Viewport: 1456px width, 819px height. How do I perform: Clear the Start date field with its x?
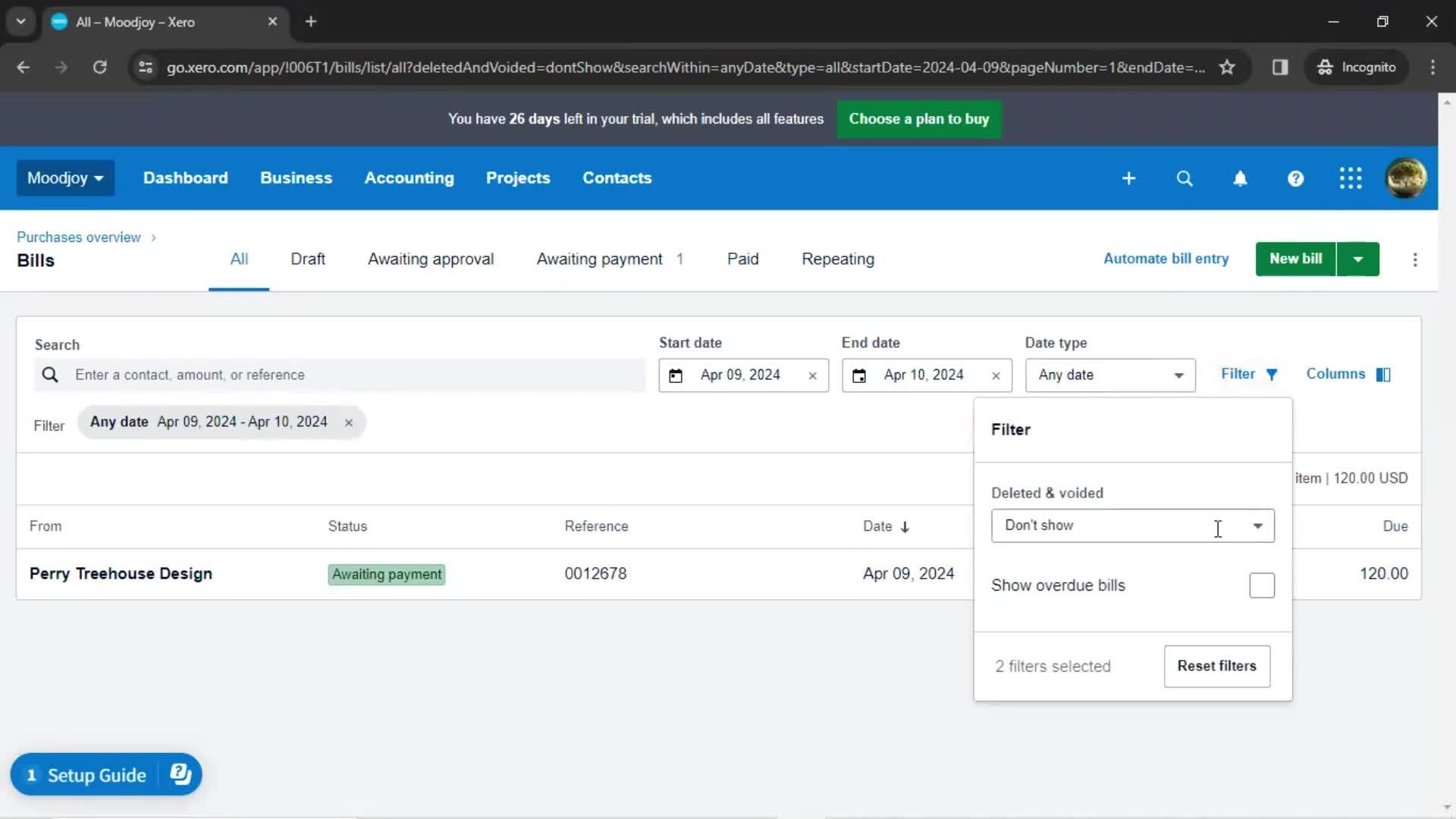coord(812,375)
